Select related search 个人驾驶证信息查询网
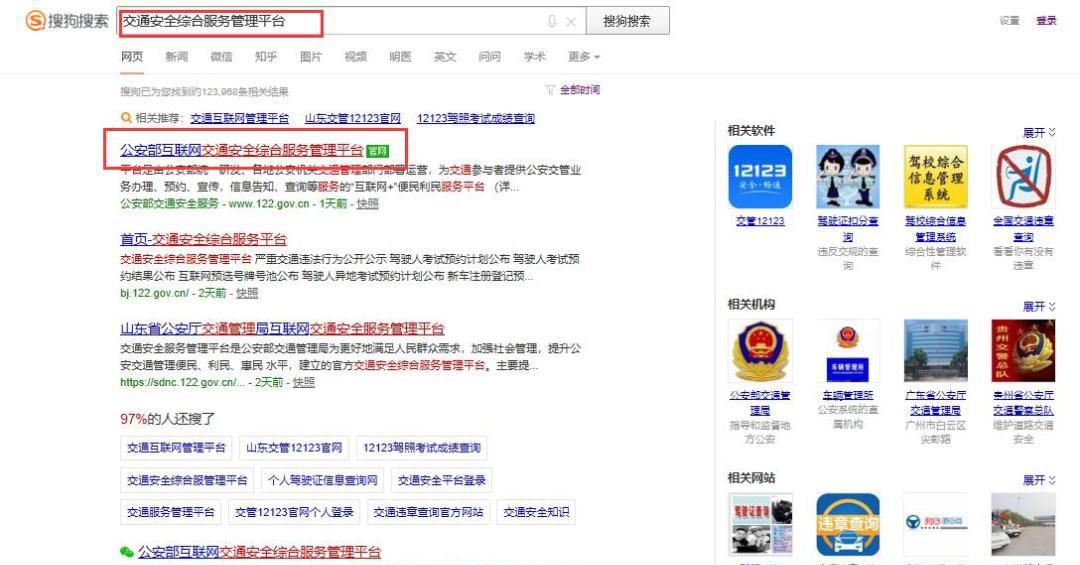The height and width of the screenshot is (565, 1080). tap(322, 480)
